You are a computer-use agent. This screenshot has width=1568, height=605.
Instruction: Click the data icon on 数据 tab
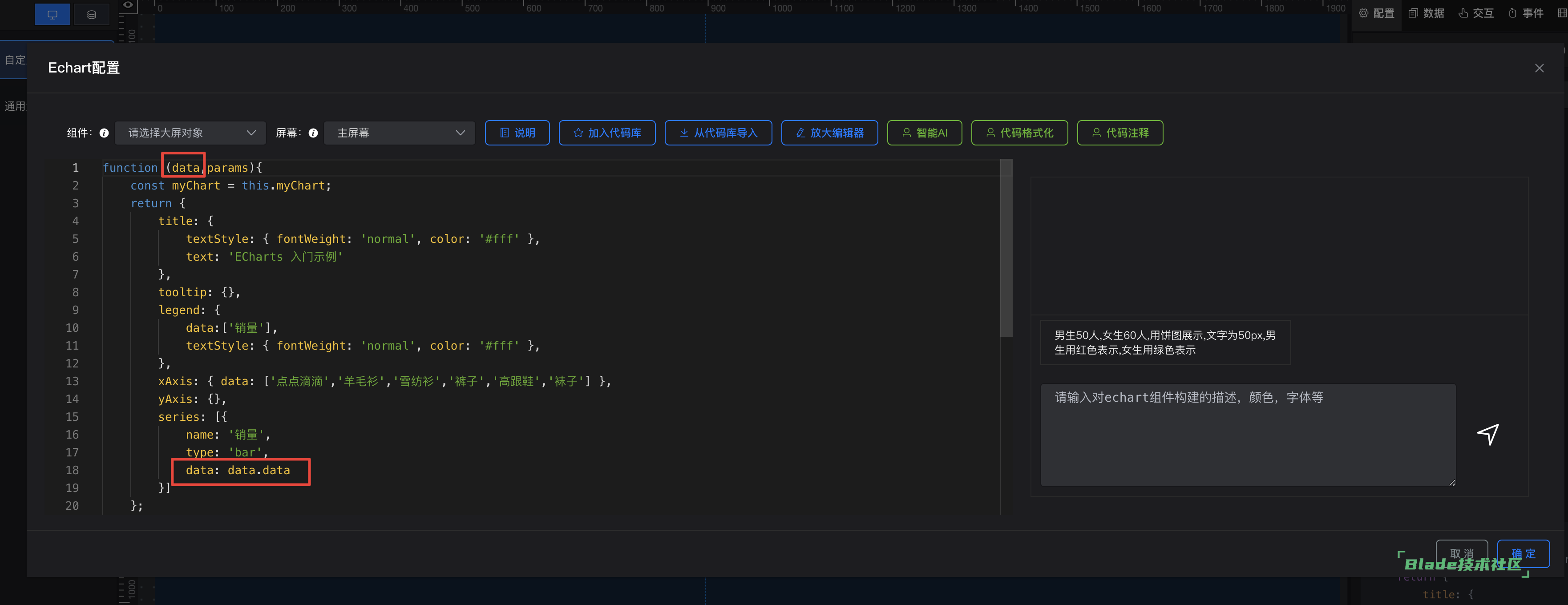click(1414, 13)
